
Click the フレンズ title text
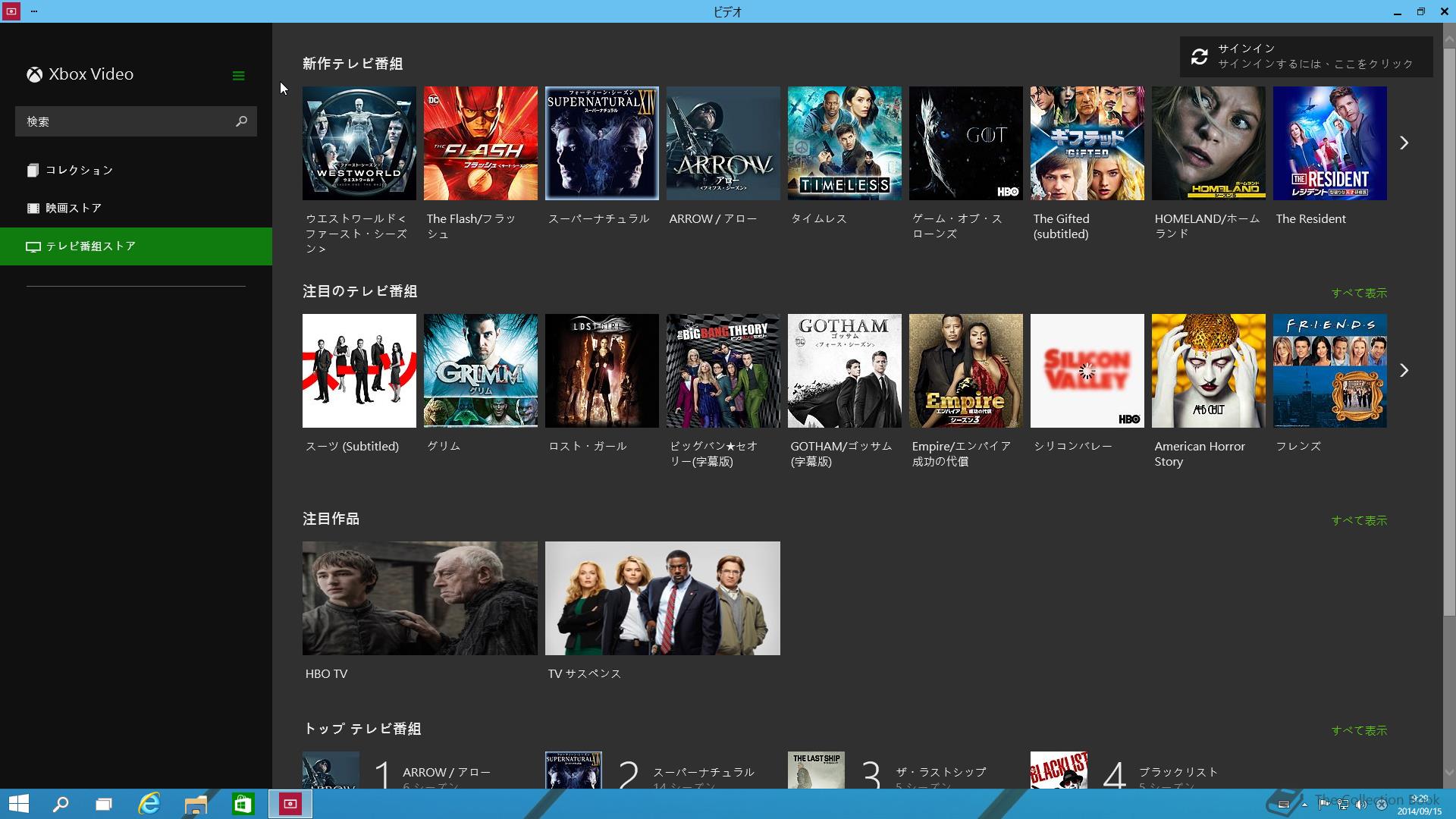tap(1298, 446)
